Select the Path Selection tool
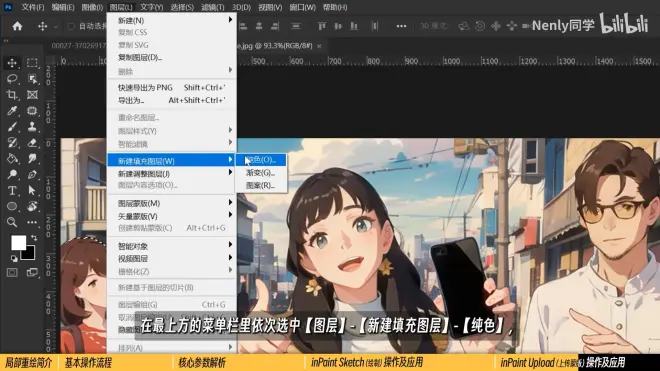 click(32, 190)
